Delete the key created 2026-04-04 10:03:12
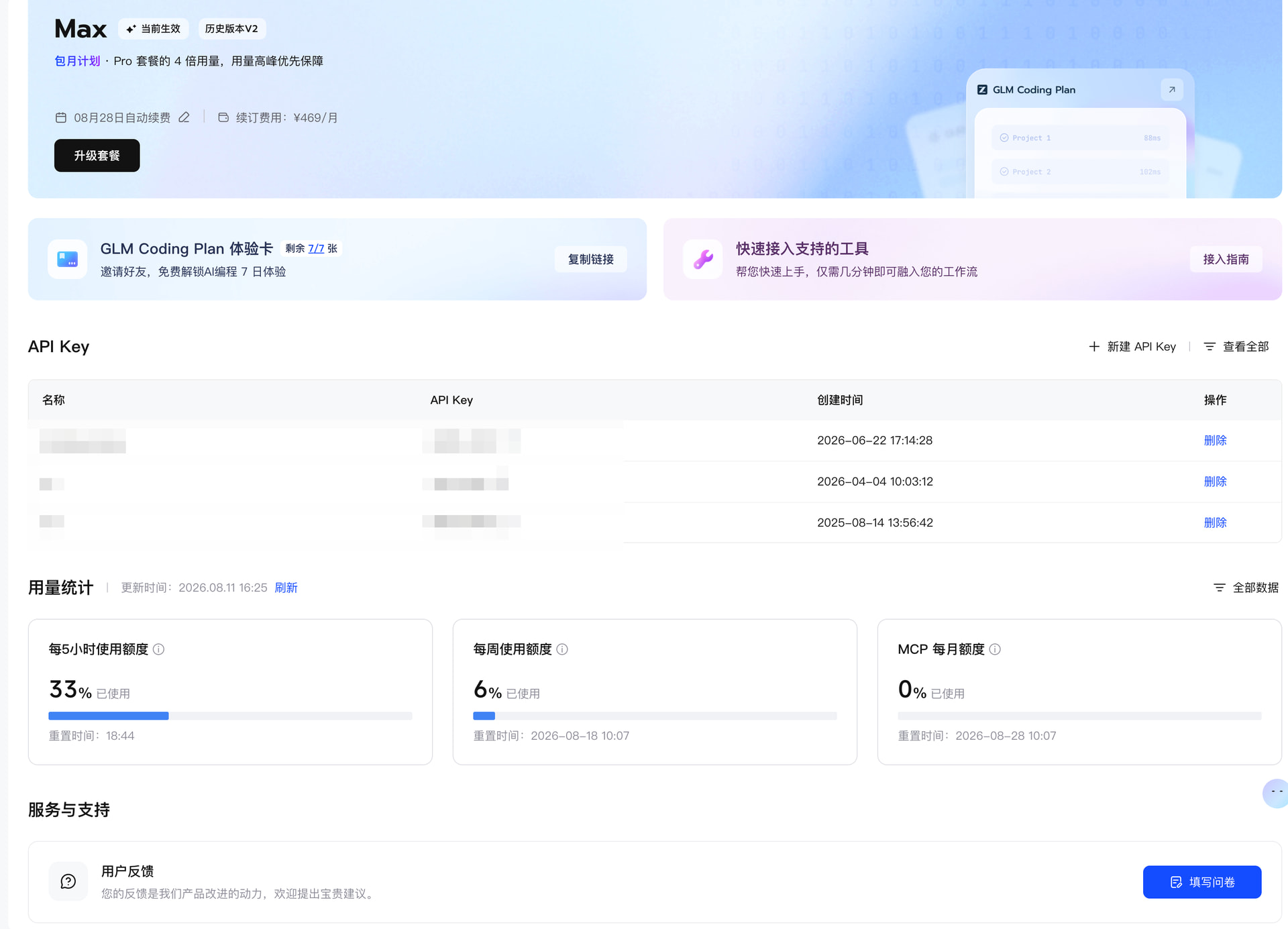This screenshot has width=1288, height=929. point(1215,482)
